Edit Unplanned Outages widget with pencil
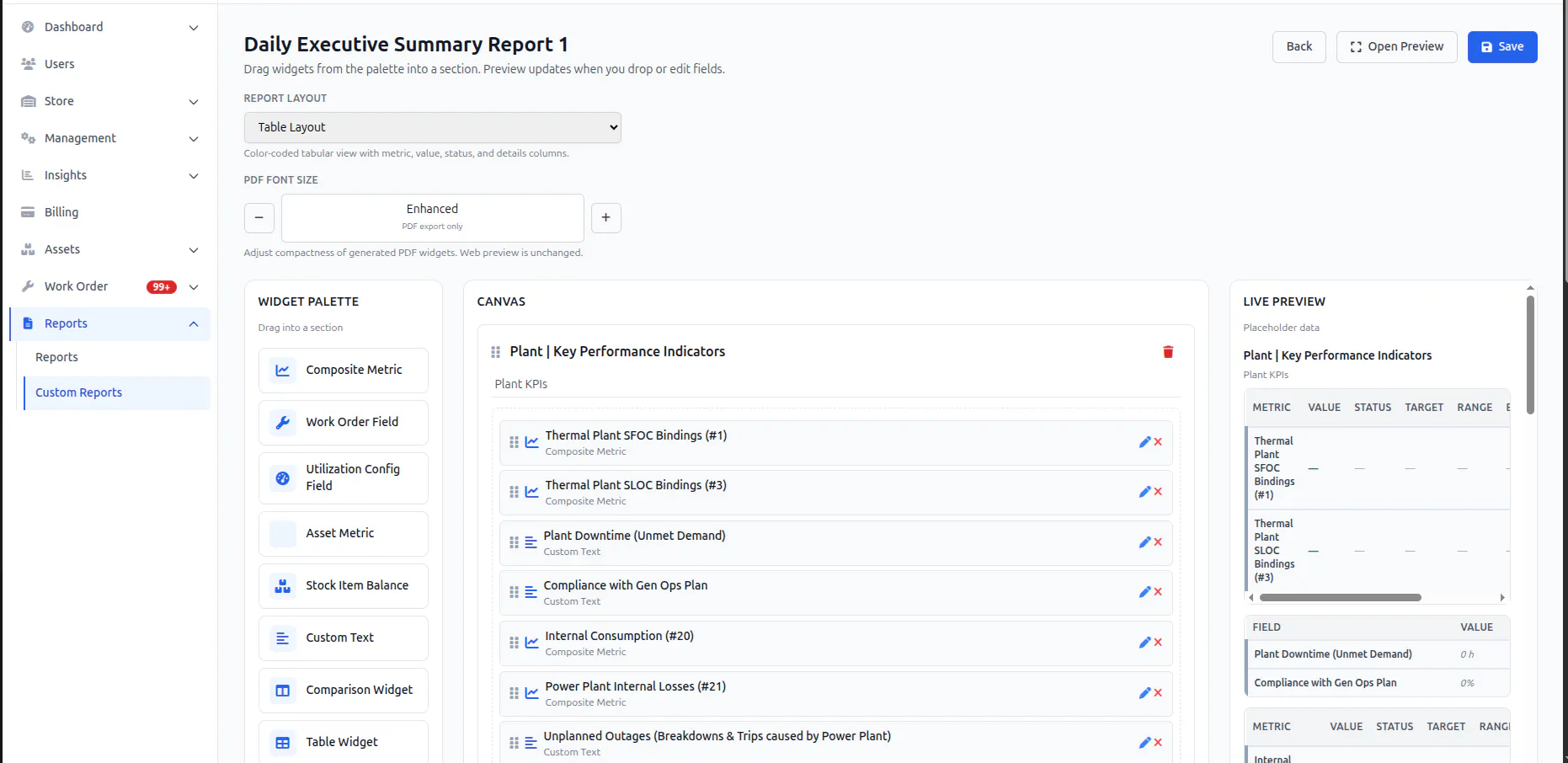This screenshot has height=763, width=1568. coord(1144,743)
